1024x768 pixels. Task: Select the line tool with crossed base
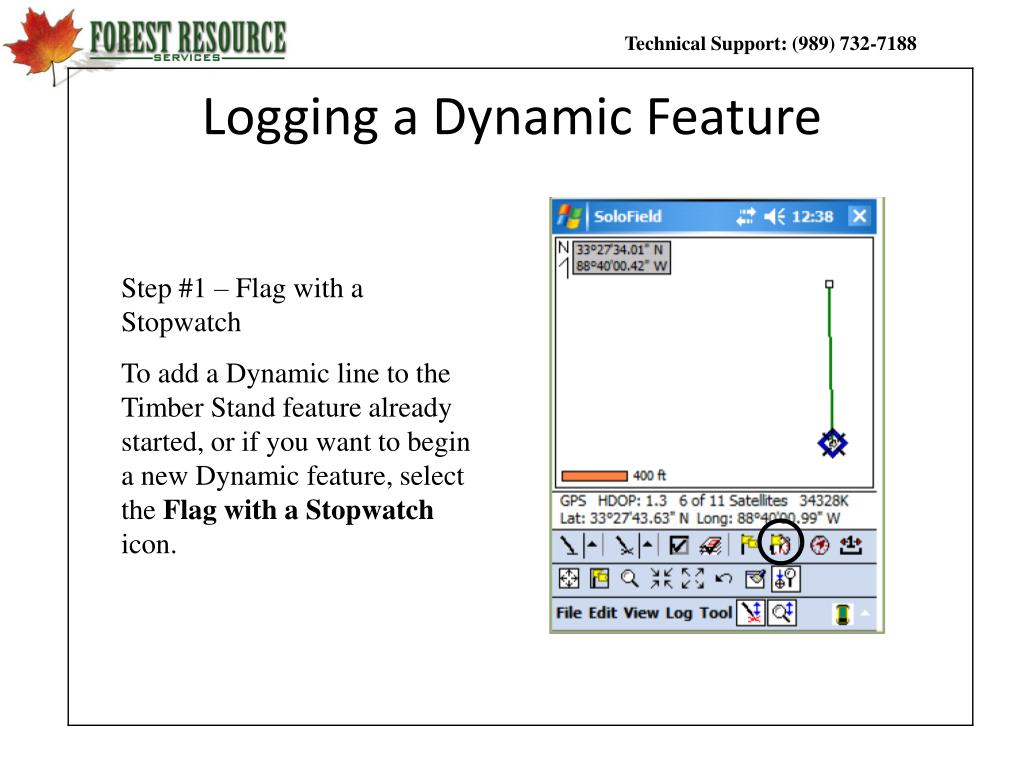coord(624,545)
